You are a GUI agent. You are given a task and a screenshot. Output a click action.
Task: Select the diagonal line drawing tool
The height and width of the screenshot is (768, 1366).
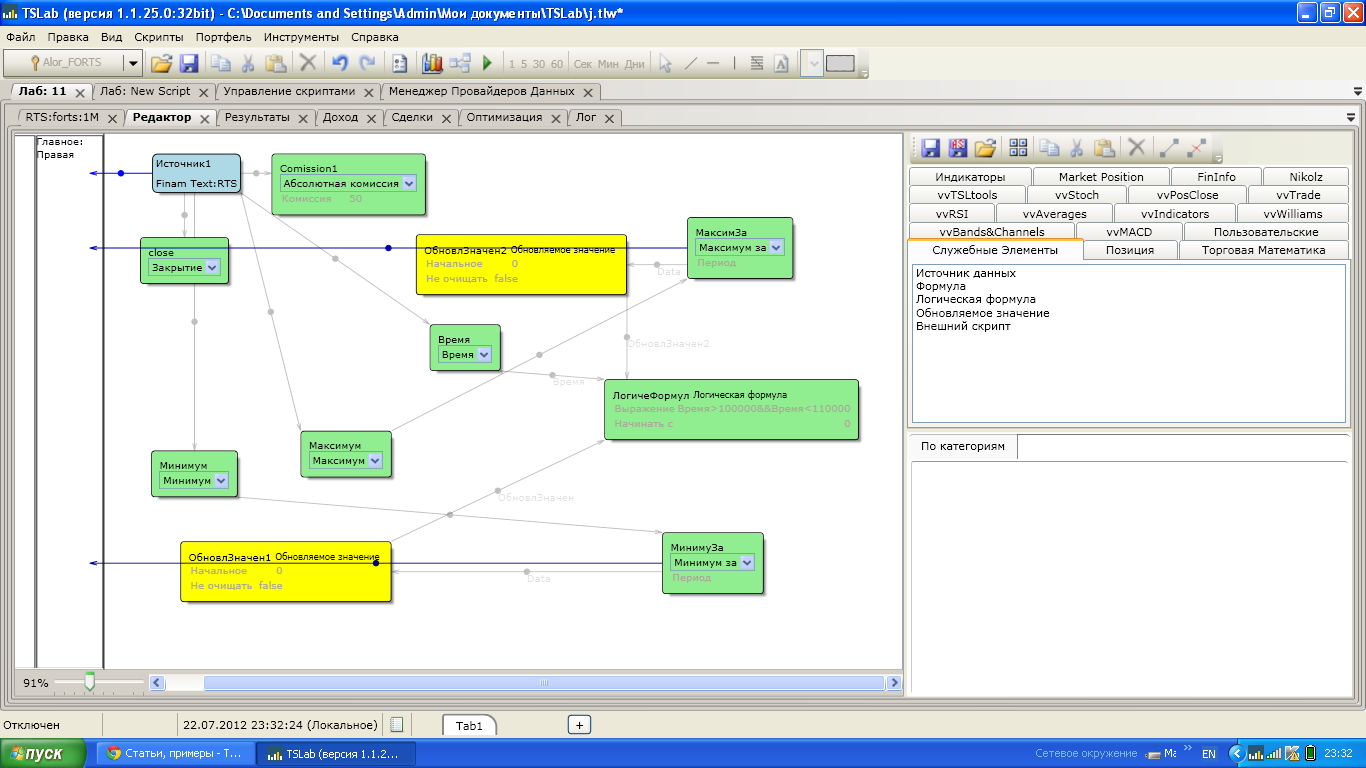pos(691,63)
